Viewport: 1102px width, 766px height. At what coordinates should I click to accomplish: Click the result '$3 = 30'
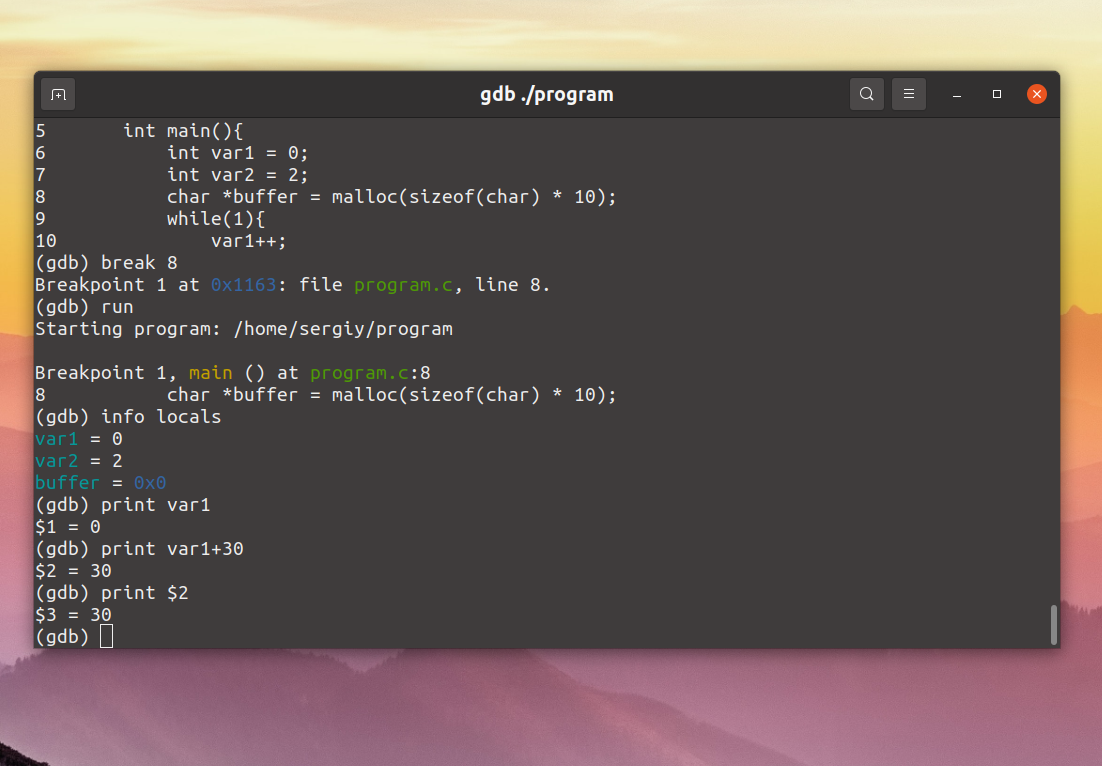pyautogui.click(x=73, y=615)
